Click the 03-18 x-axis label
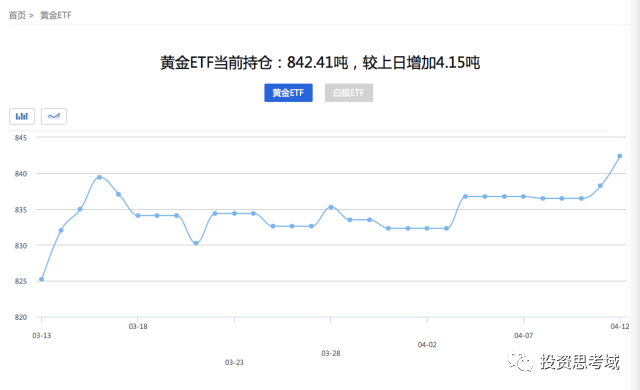Image resolution: width=640 pixels, height=390 pixels. click(x=138, y=326)
